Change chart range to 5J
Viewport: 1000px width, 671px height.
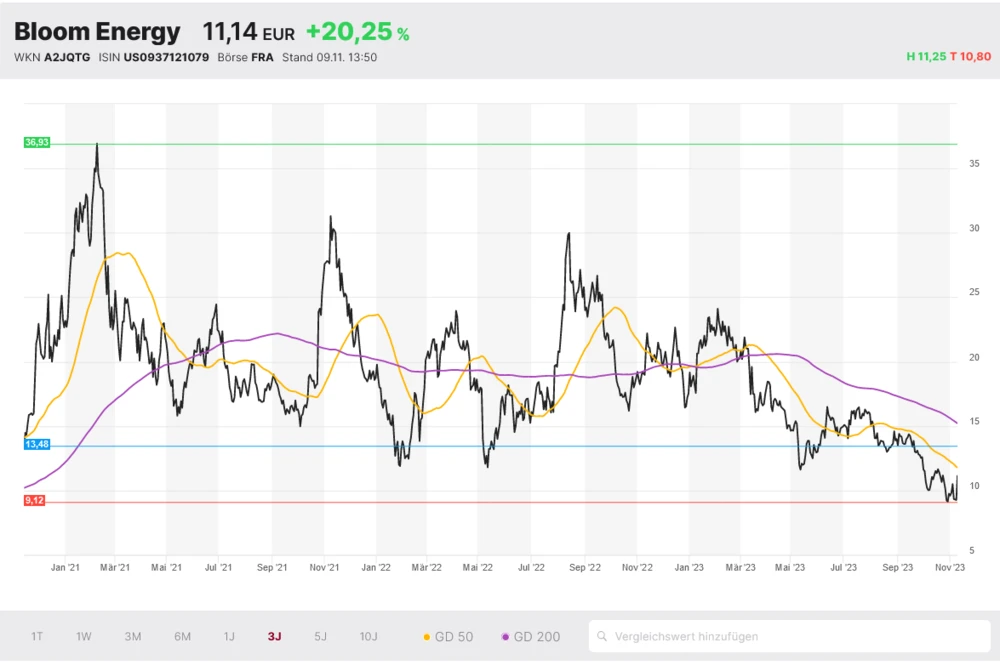point(320,636)
